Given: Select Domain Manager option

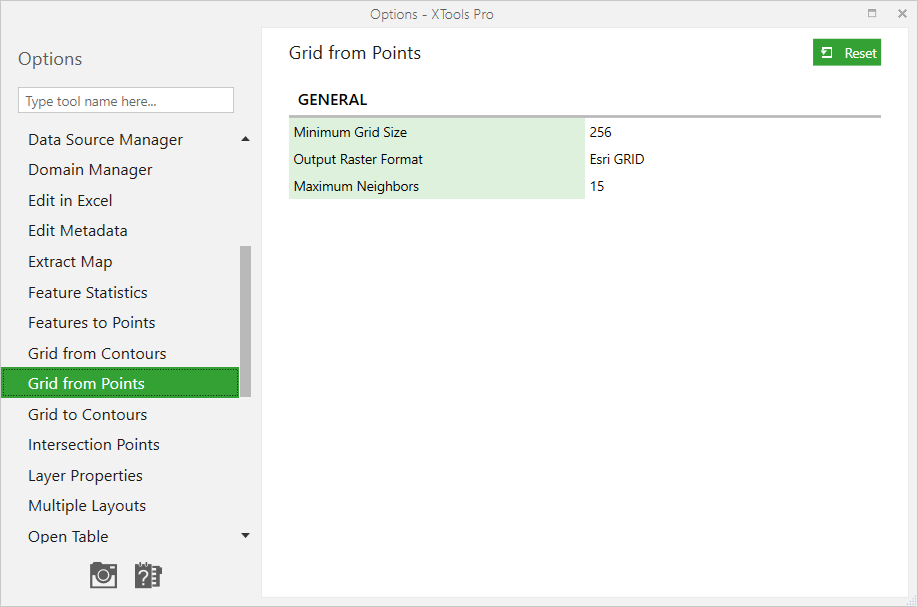Looking at the screenshot, I should [x=90, y=170].
